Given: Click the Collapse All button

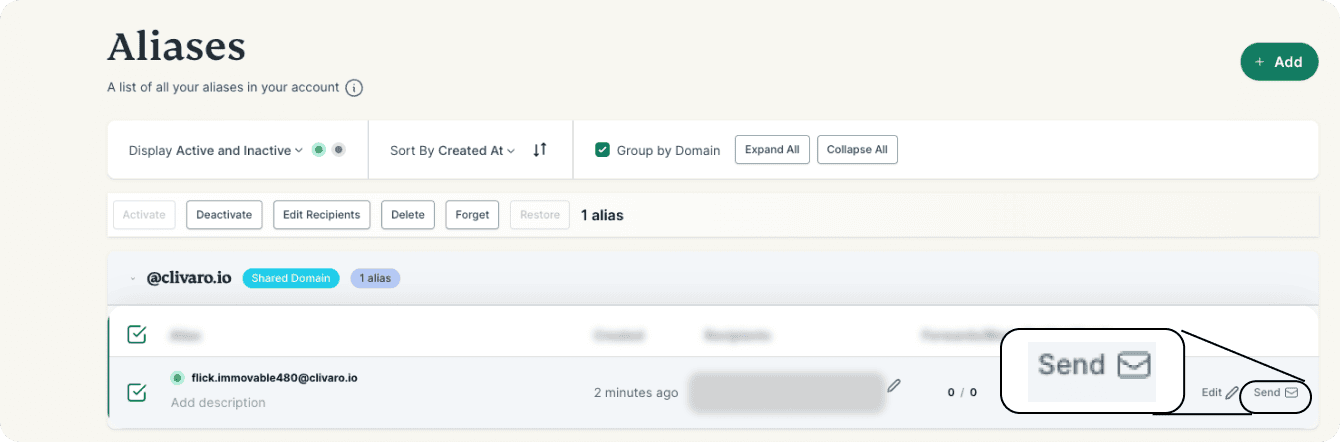Looking at the screenshot, I should click(x=857, y=150).
